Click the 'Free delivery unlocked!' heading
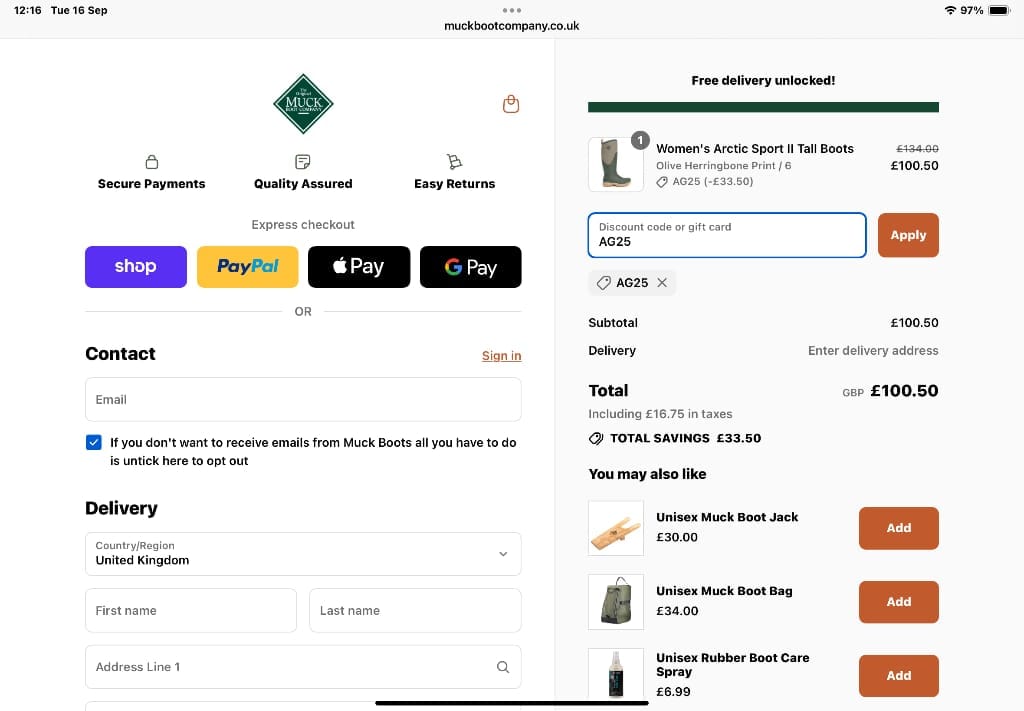The height and width of the screenshot is (711, 1024). click(763, 80)
